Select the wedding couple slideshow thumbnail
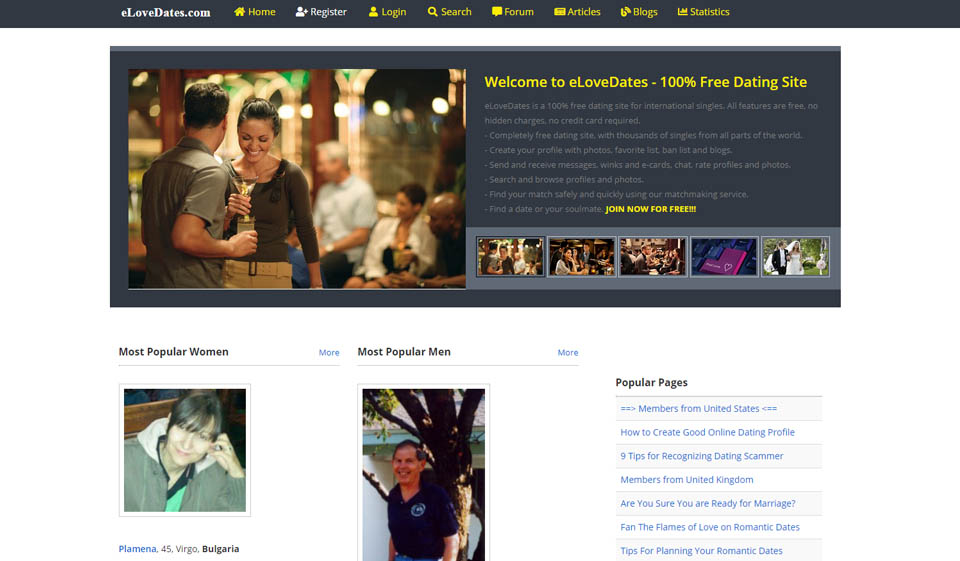 (x=795, y=256)
